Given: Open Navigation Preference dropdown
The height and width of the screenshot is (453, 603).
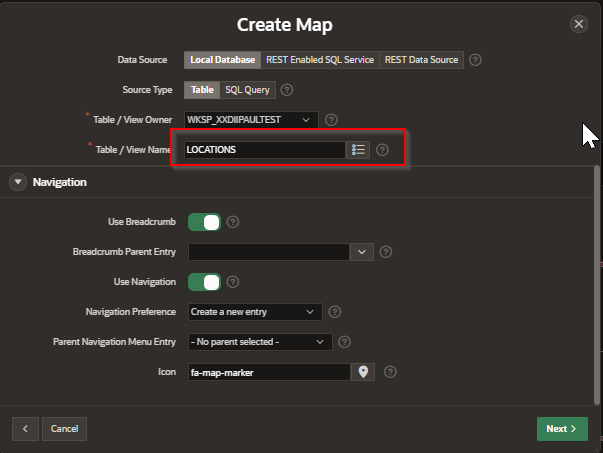Looking at the screenshot, I should (255, 312).
